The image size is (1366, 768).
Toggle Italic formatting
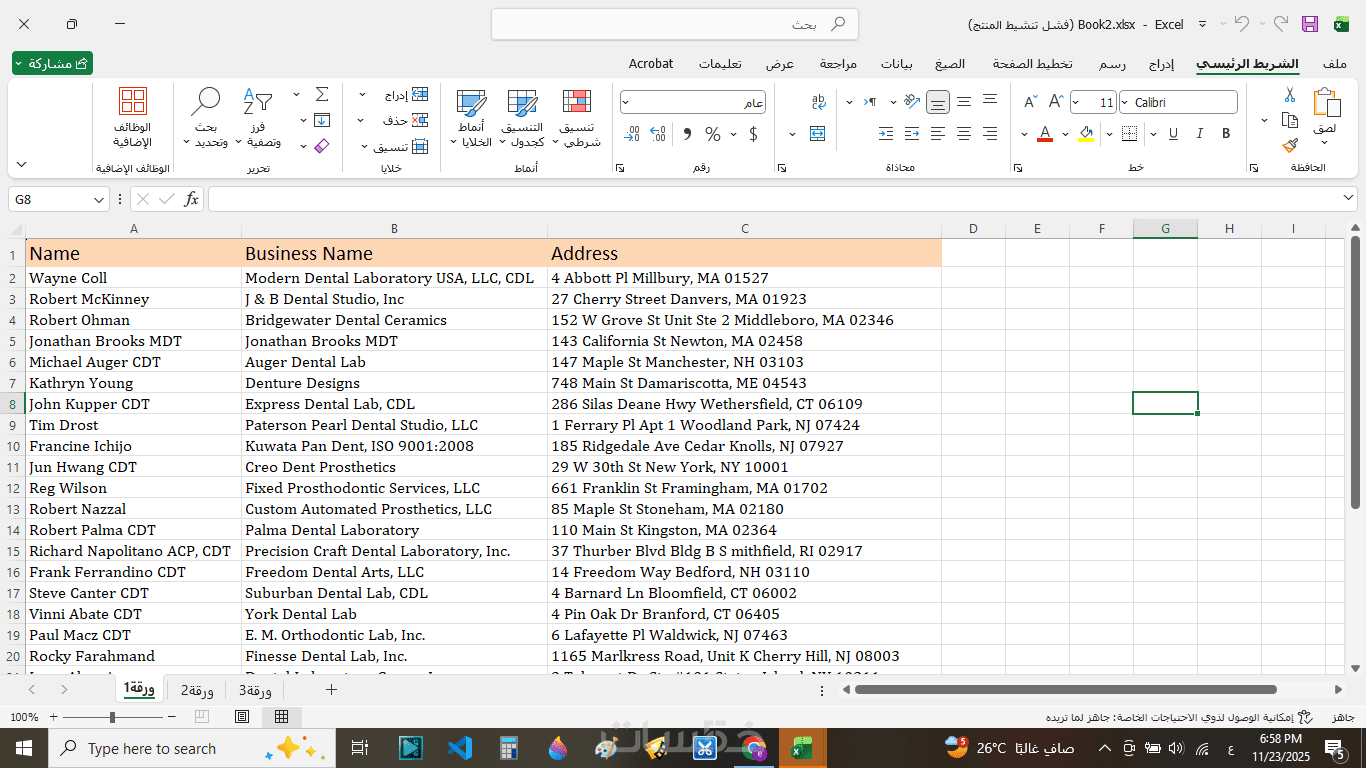click(x=1199, y=134)
